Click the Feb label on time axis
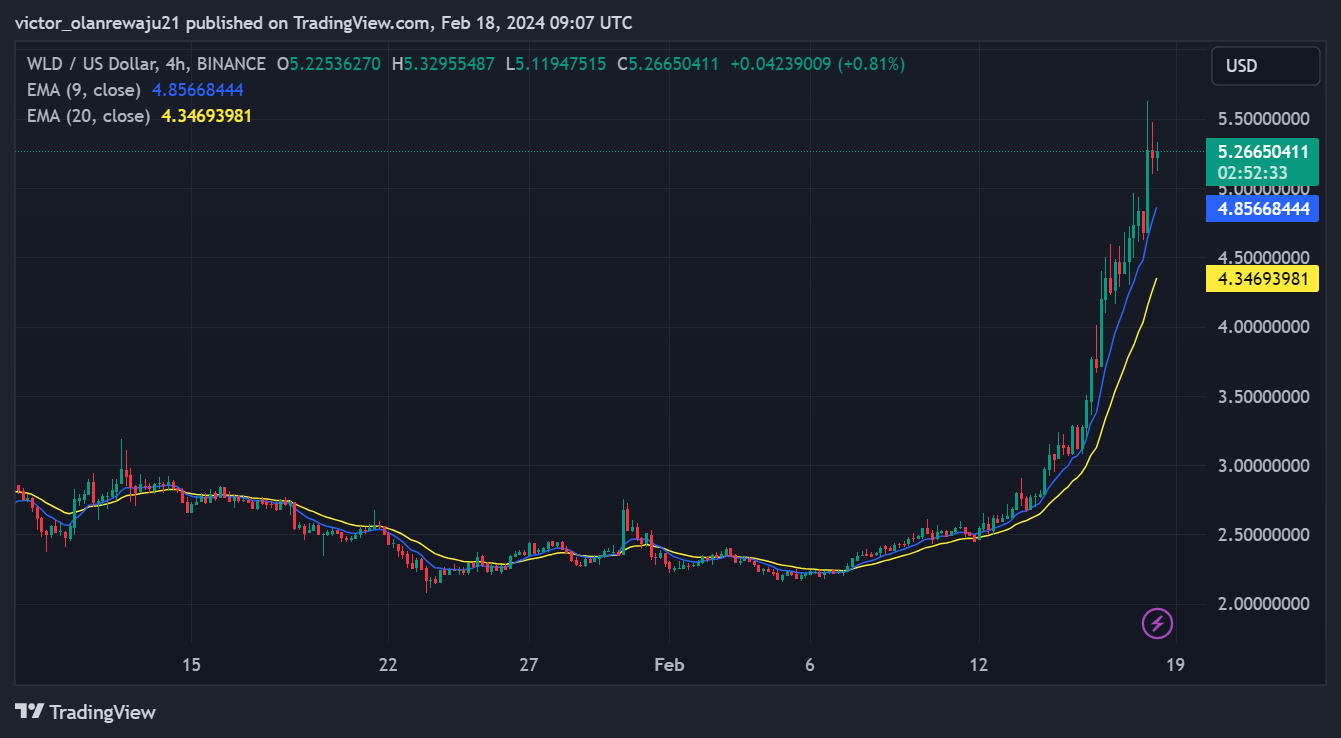This screenshot has height=738, width=1341. (x=669, y=665)
